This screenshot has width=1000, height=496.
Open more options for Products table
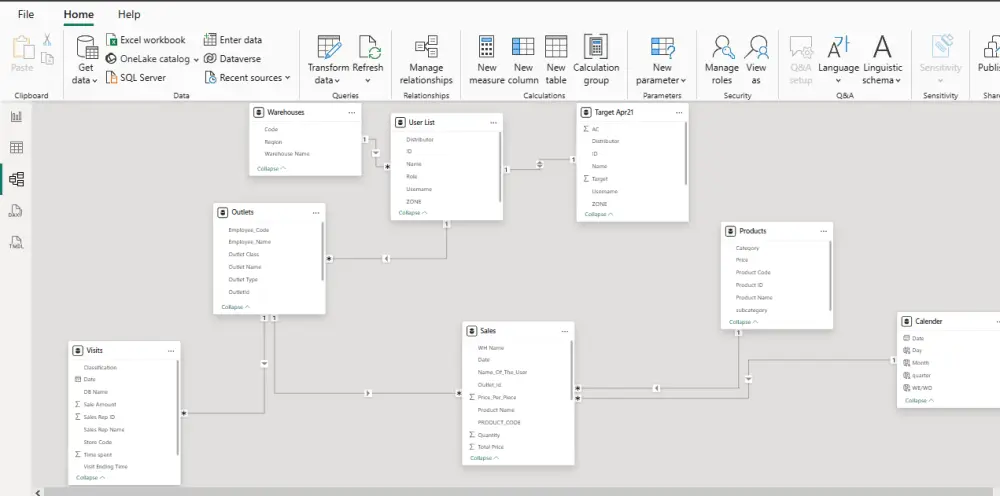(x=823, y=231)
